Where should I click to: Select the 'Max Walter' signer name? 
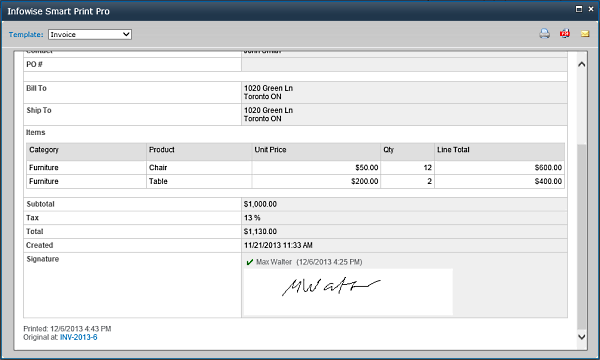[x=274, y=262]
